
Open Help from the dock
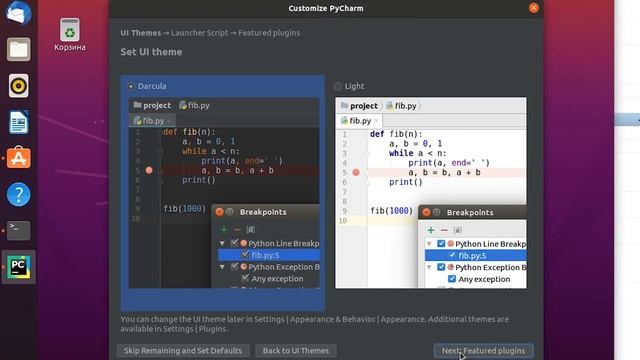click(x=18, y=194)
